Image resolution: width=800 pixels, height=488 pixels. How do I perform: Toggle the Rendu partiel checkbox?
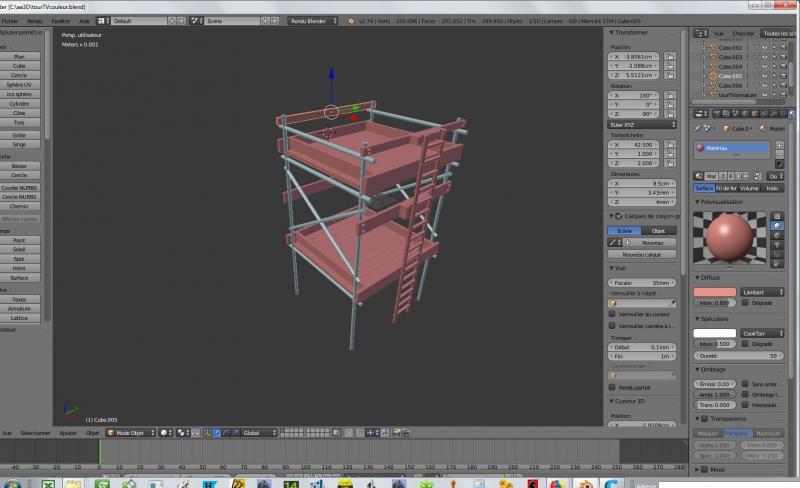click(613, 386)
